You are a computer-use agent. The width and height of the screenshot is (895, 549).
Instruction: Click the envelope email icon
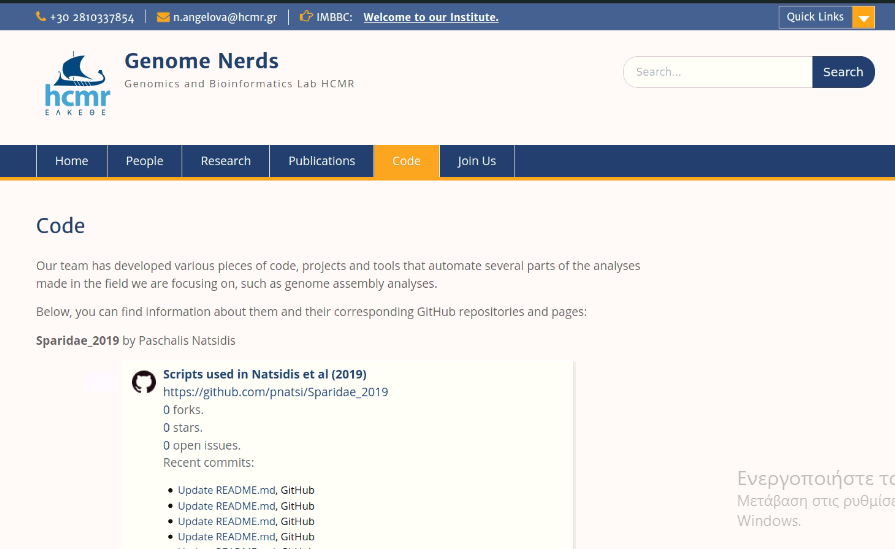[163, 17]
